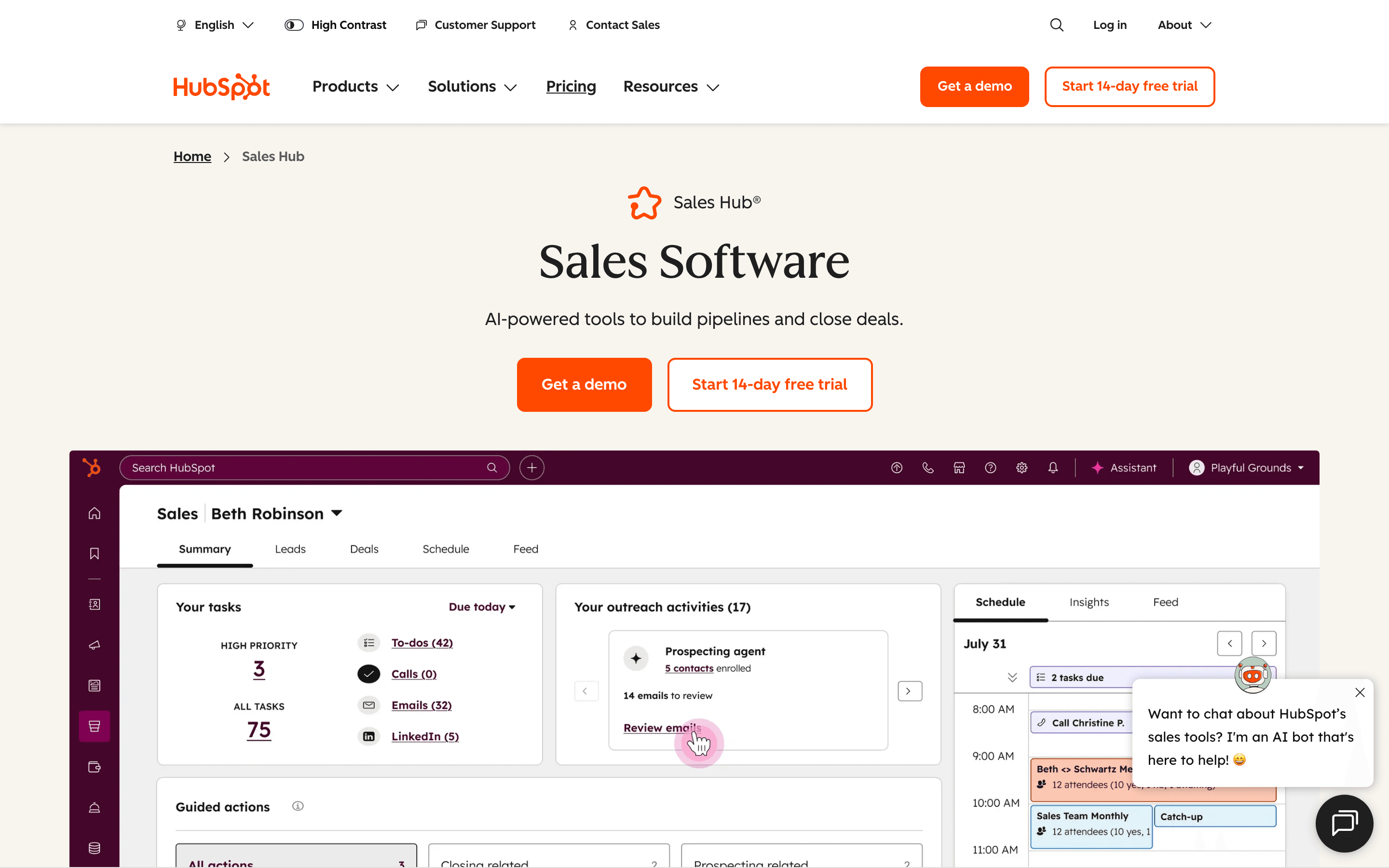Click the chatbot avatar above the message

pyautogui.click(x=1253, y=675)
